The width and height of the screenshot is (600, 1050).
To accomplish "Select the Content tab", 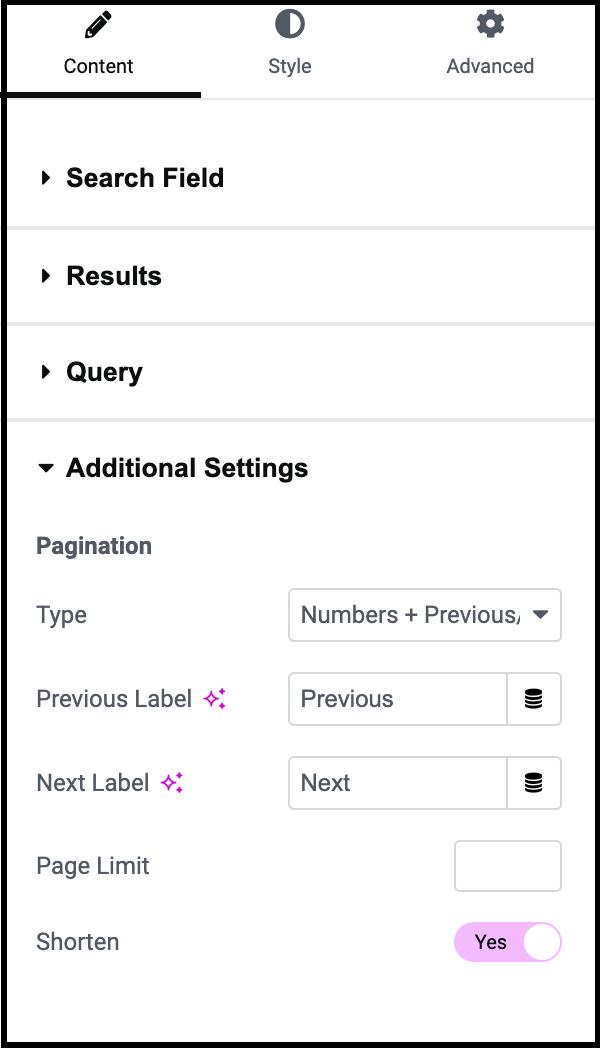I will pyautogui.click(x=99, y=48).
